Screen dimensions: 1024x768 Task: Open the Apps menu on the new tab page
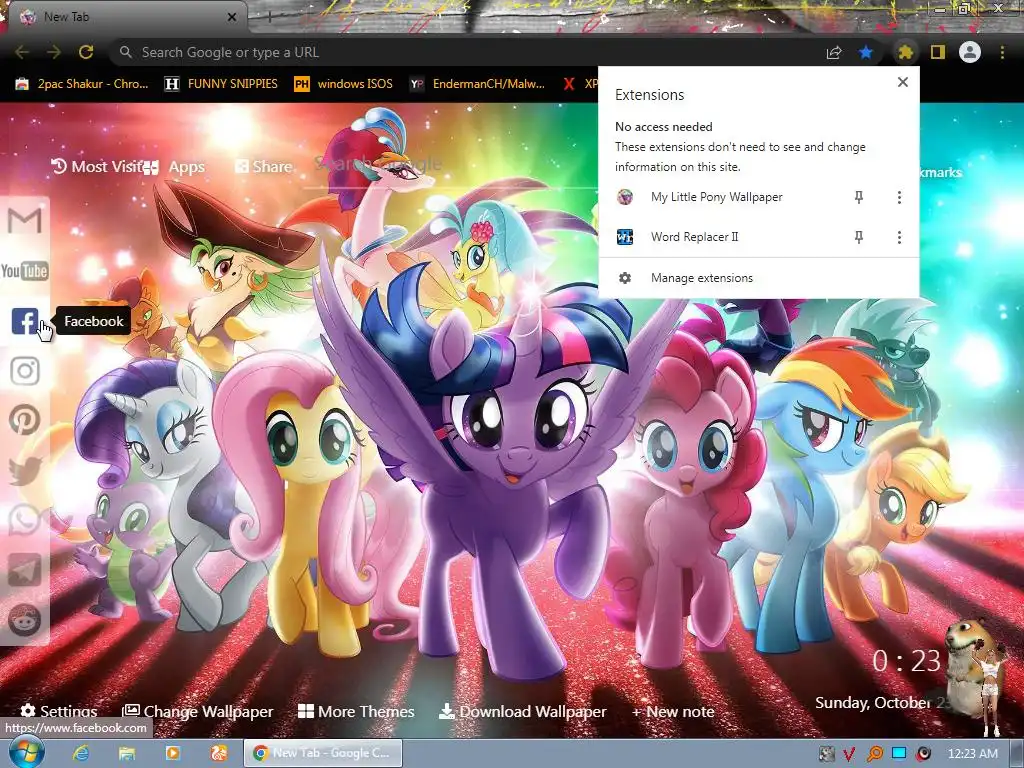pos(174,168)
